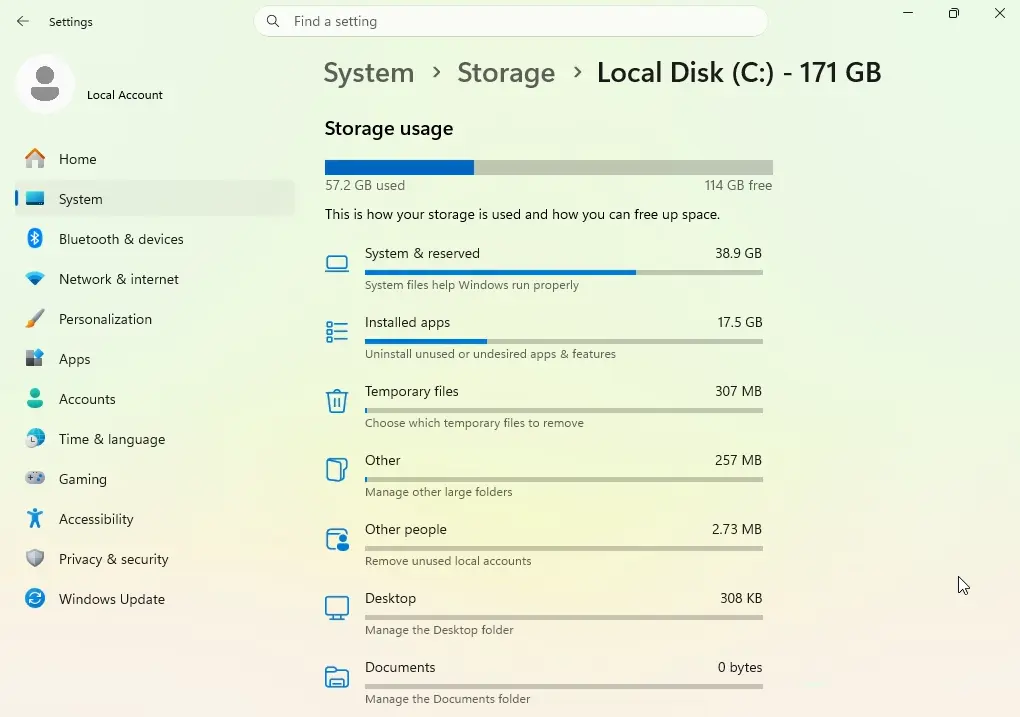Click the search magnifier icon

[273, 21]
